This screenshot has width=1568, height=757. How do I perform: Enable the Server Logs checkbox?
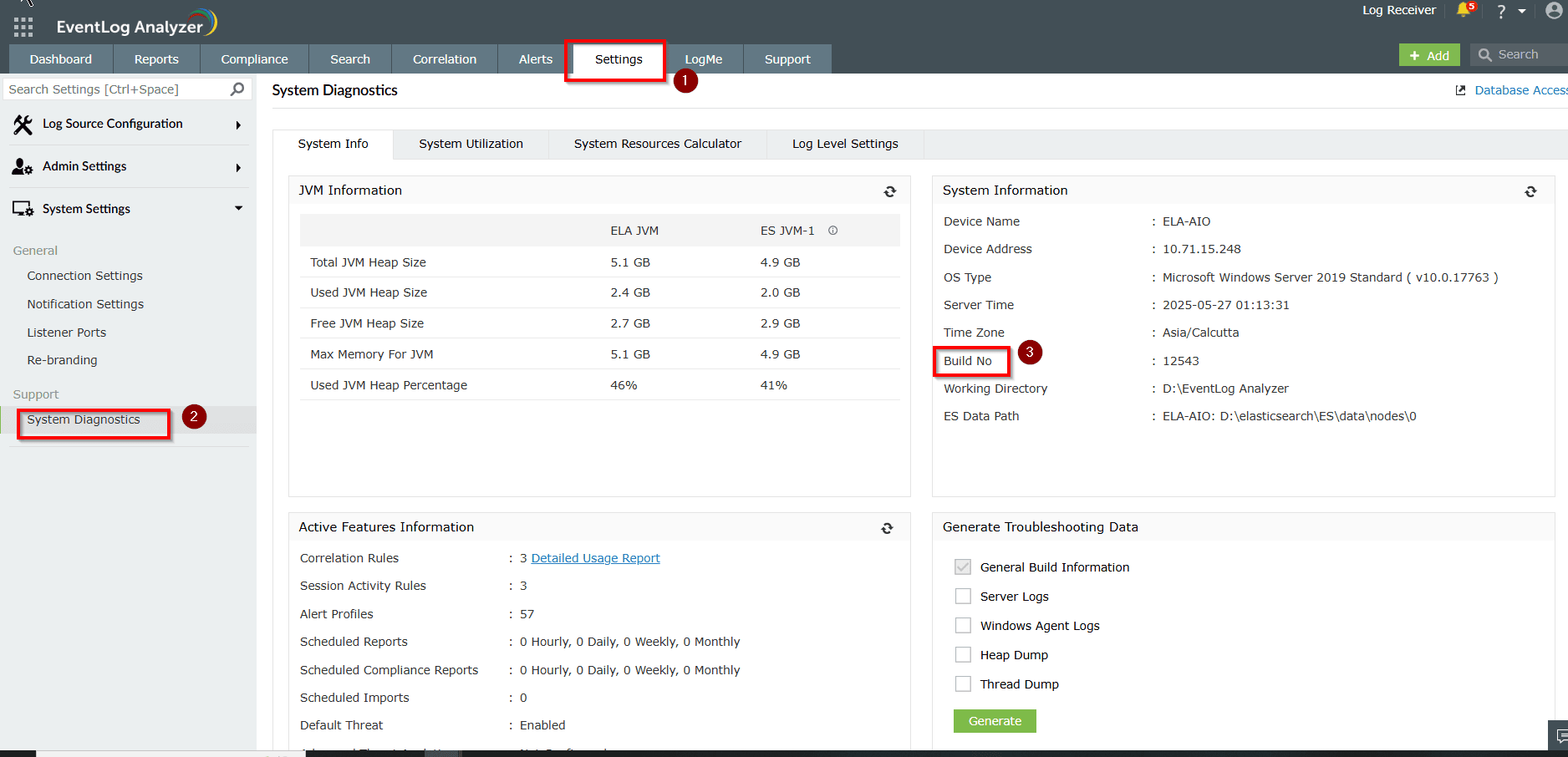[x=963, y=597]
